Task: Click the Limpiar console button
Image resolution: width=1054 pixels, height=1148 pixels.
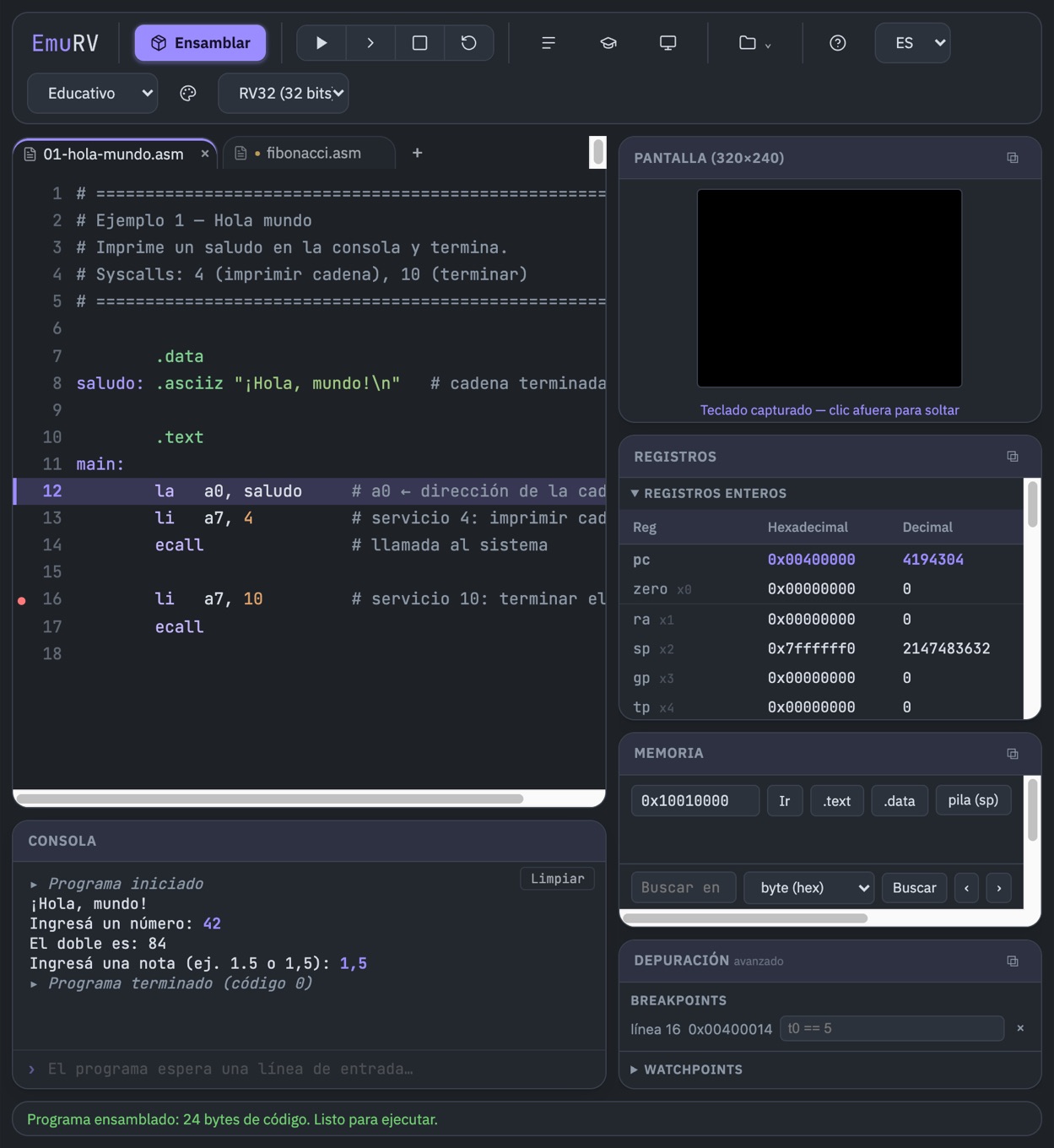Action: (558, 879)
